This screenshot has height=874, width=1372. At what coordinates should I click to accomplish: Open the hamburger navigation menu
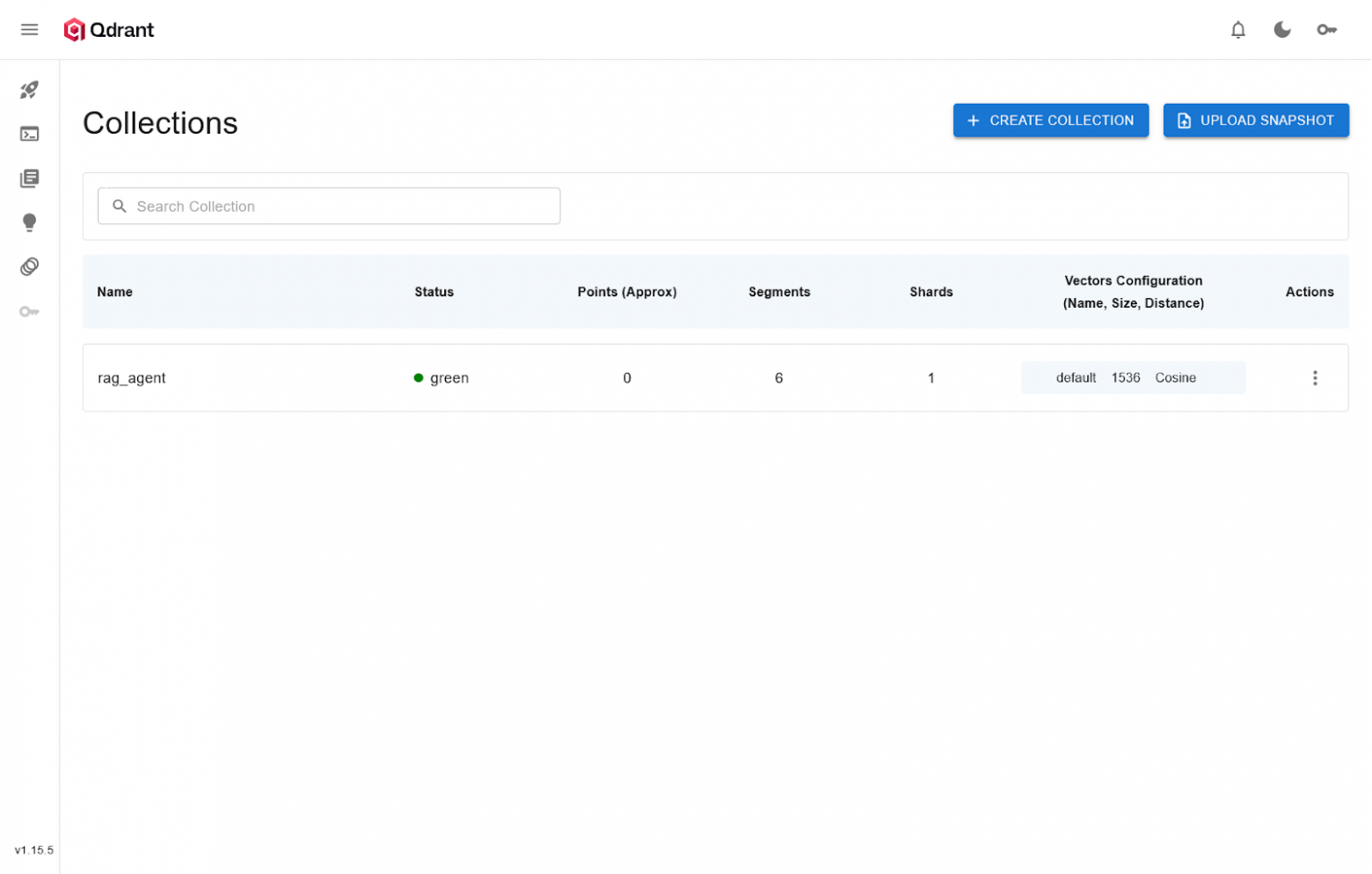(29, 30)
